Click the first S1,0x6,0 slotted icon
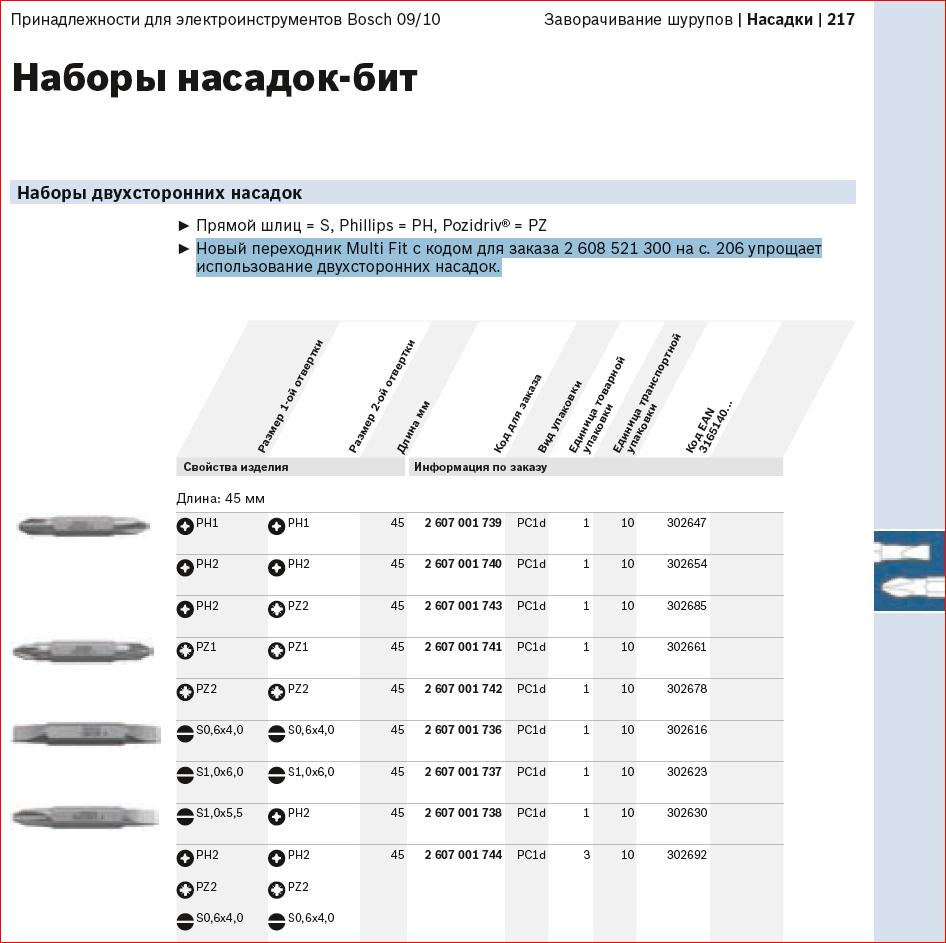 coord(185,775)
